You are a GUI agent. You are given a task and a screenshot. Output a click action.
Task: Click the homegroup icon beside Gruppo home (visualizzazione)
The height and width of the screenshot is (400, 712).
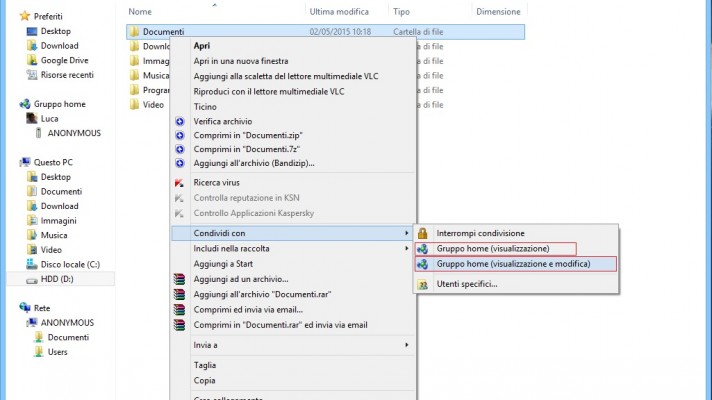click(x=422, y=249)
